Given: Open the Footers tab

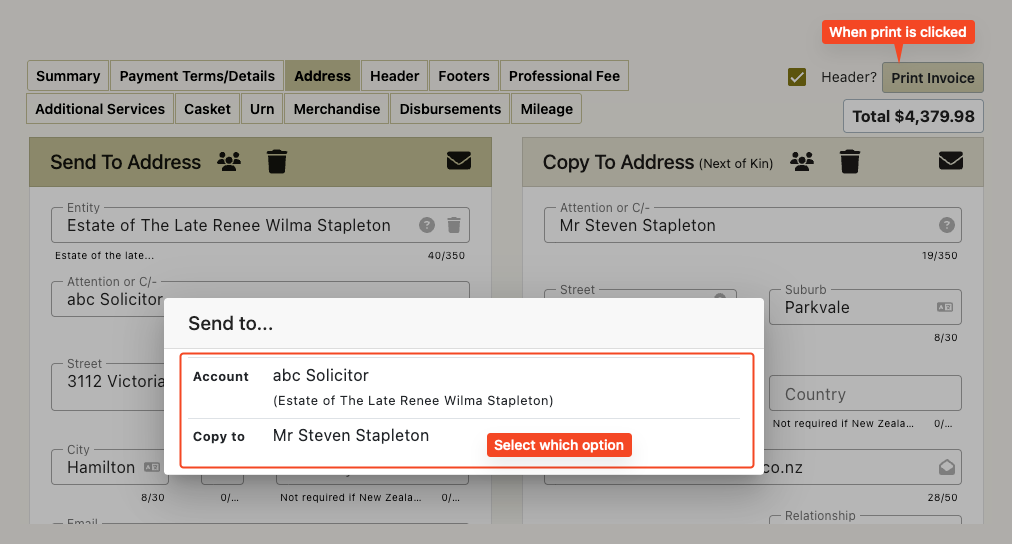Looking at the screenshot, I should pyautogui.click(x=463, y=76).
